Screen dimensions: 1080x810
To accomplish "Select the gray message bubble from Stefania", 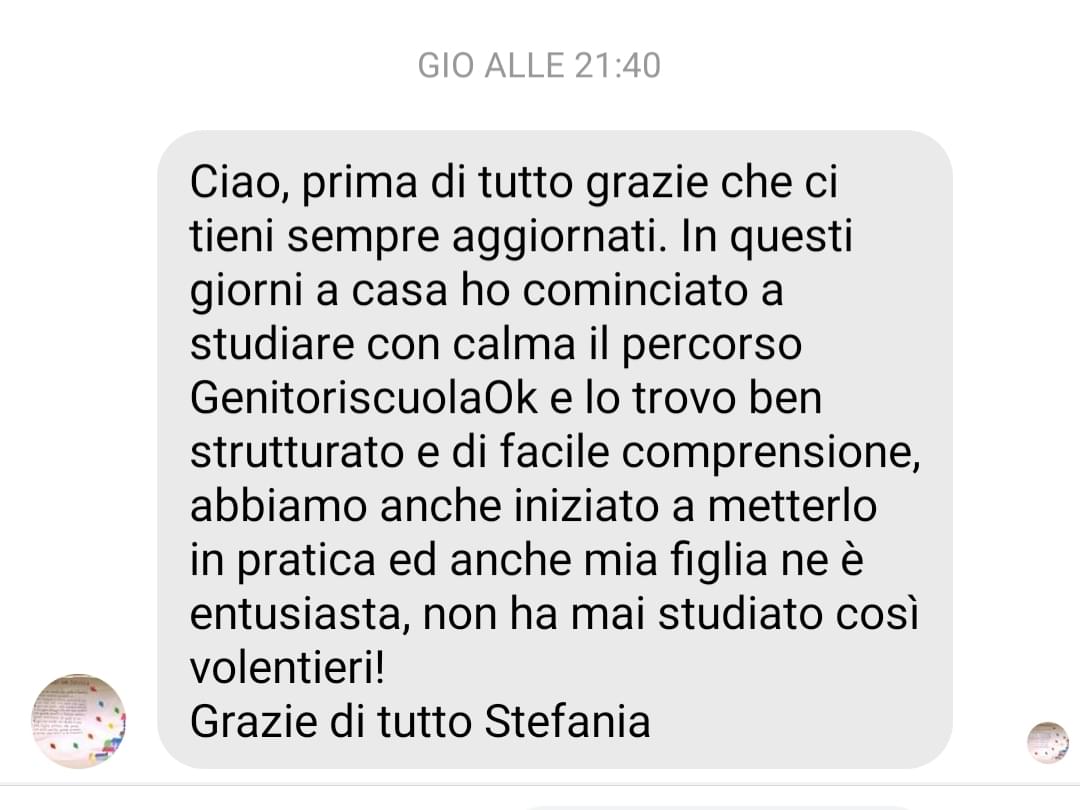I will pyautogui.click(x=554, y=449).
